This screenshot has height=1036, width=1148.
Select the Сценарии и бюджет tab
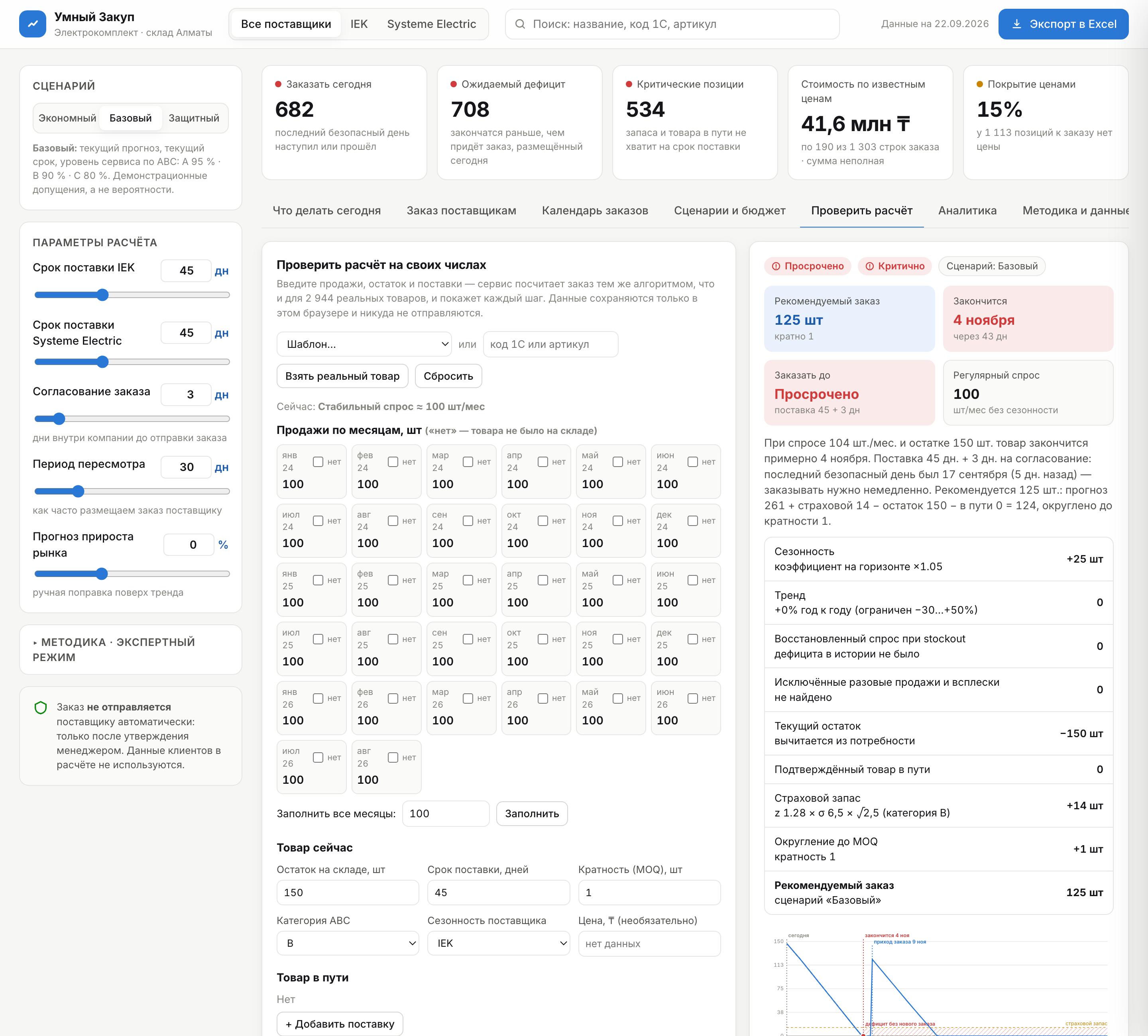point(729,211)
